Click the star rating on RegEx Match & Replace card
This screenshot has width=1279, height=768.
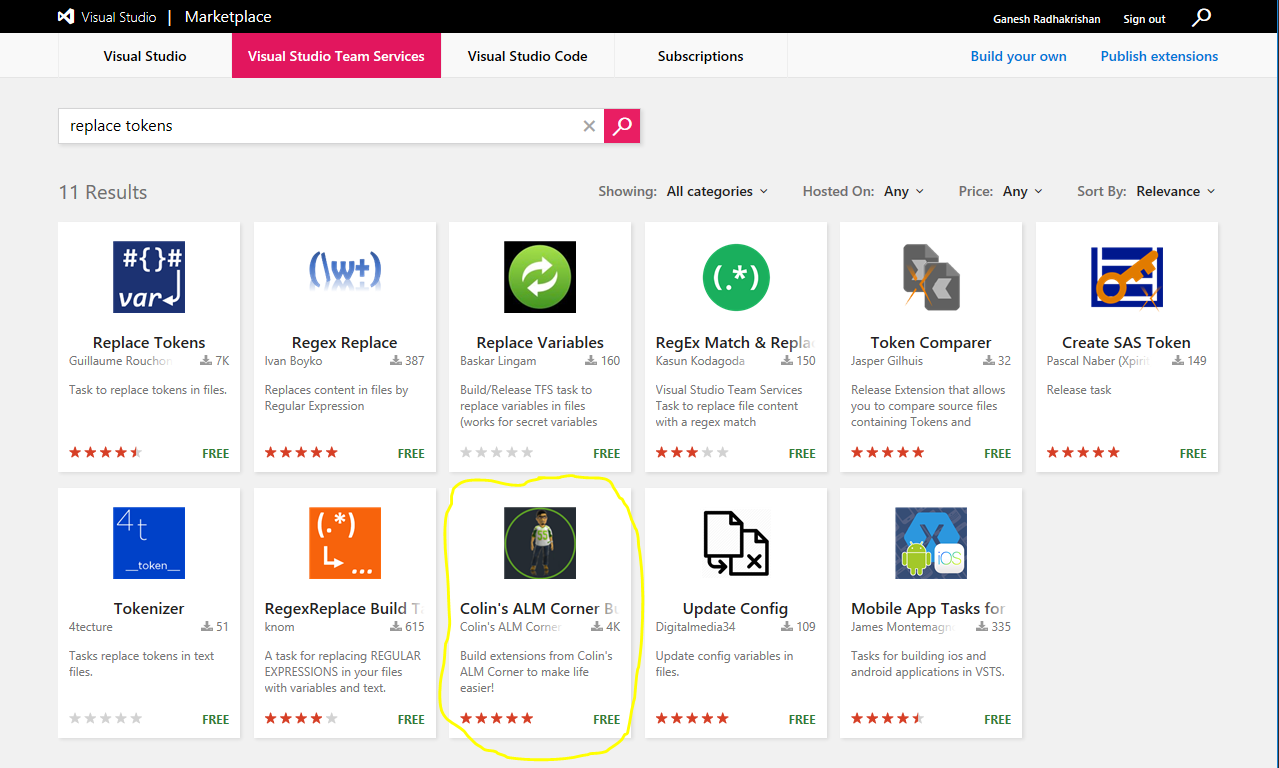[x=692, y=453]
